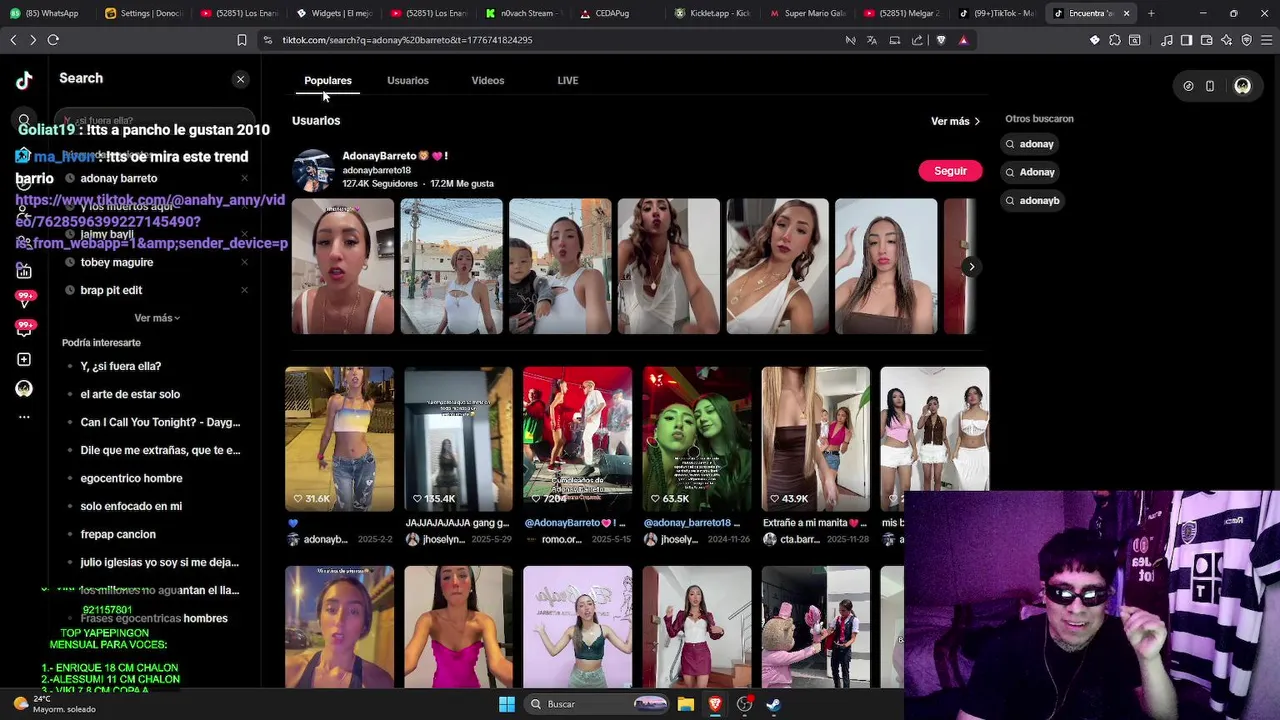Select recent search 'tobey maguire'
The height and width of the screenshot is (720, 1280).
click(x=117, y=262)
